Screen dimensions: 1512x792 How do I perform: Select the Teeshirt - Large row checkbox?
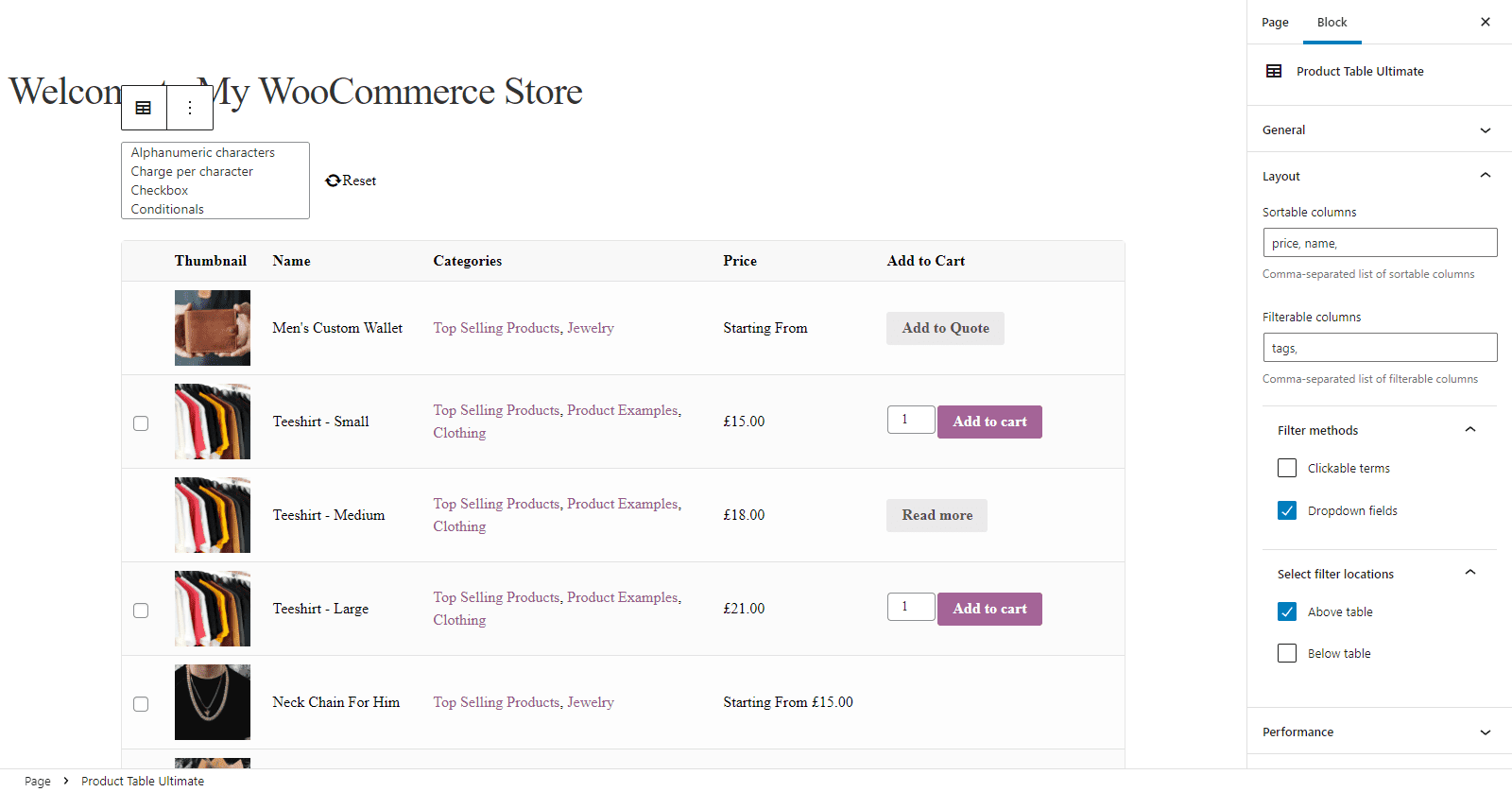[x=141, y=611]
